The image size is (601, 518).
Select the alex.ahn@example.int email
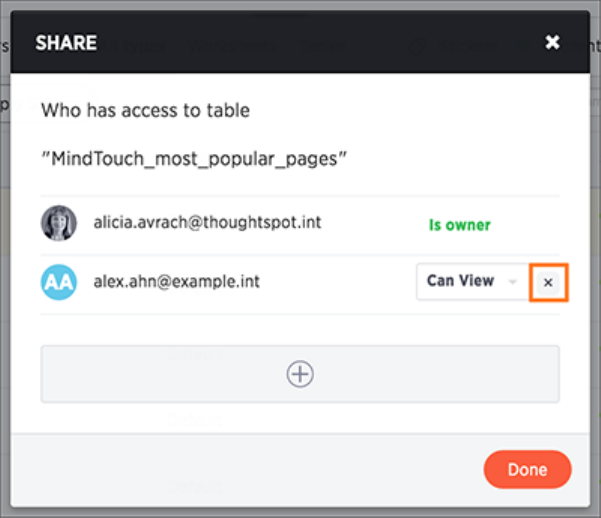177,281
